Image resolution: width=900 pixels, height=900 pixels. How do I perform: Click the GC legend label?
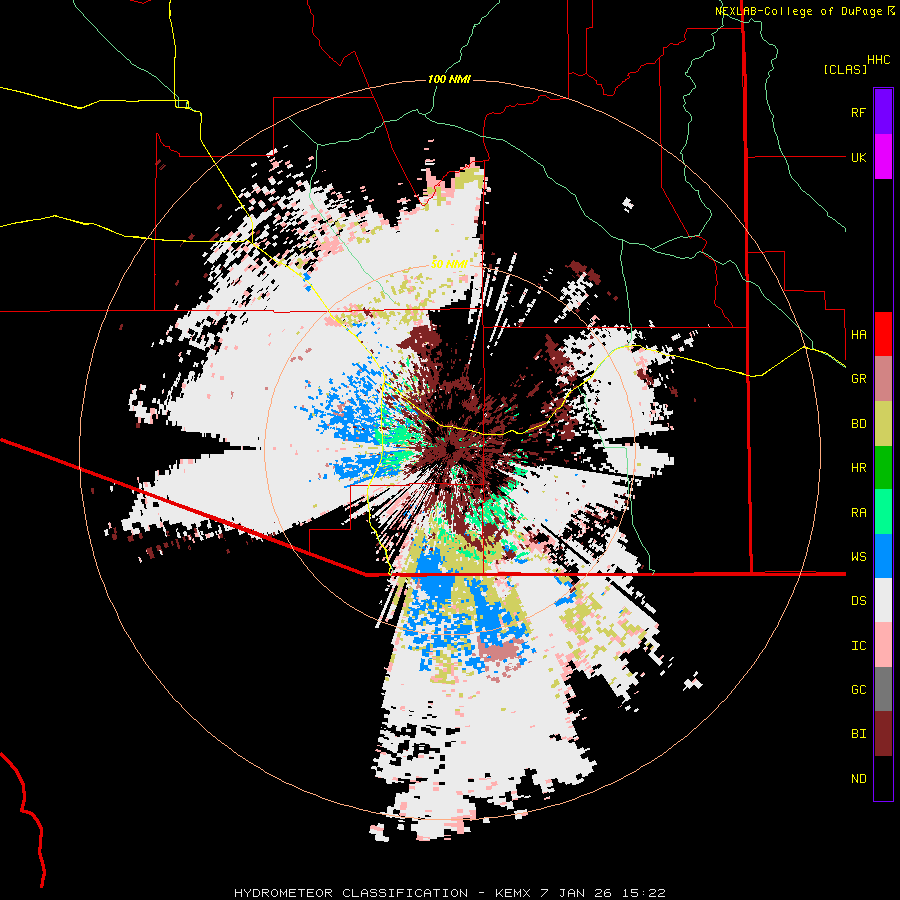point(858,690)
